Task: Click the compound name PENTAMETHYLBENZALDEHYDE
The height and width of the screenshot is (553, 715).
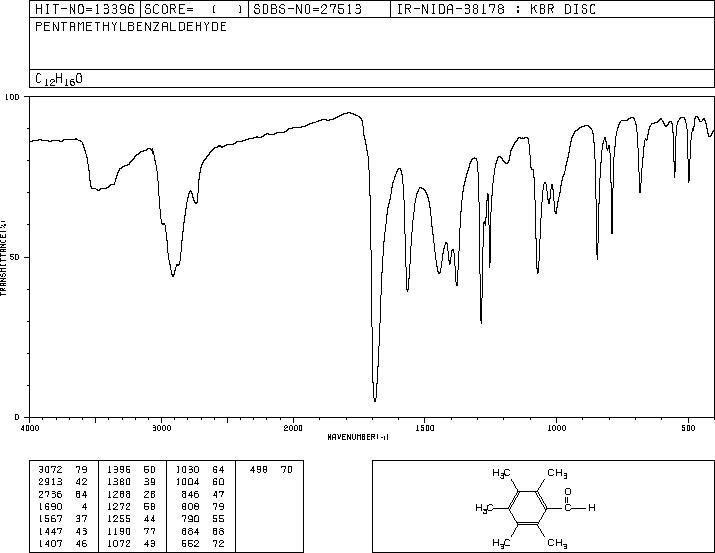Action: pyautogui.click(x=131, y=27)
